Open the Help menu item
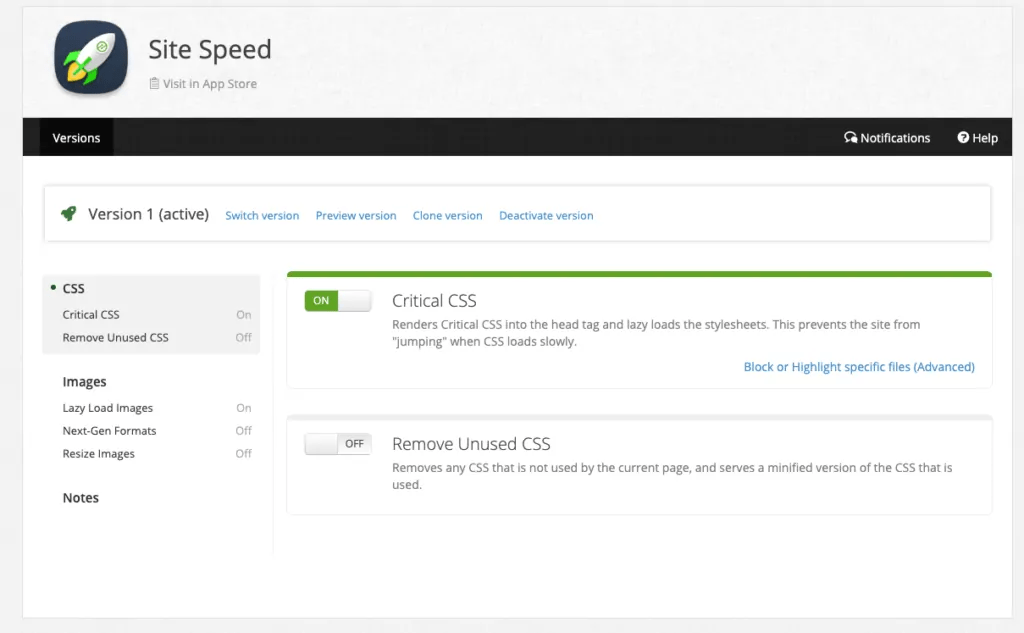This screenshot has height=633, width=1024. click(978, 137)
